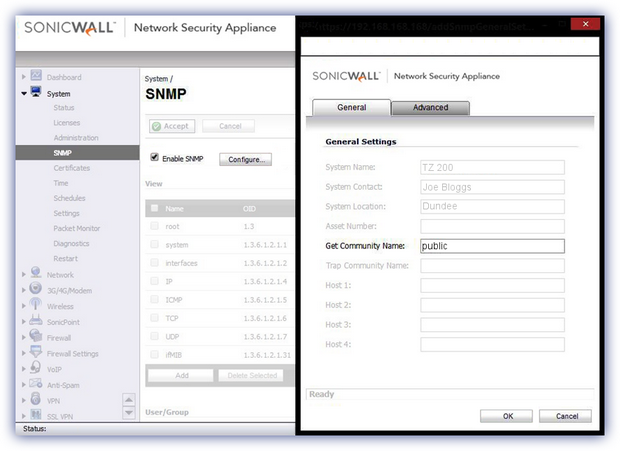Click the VoIP headset icon in sidebar

point(36,367)
